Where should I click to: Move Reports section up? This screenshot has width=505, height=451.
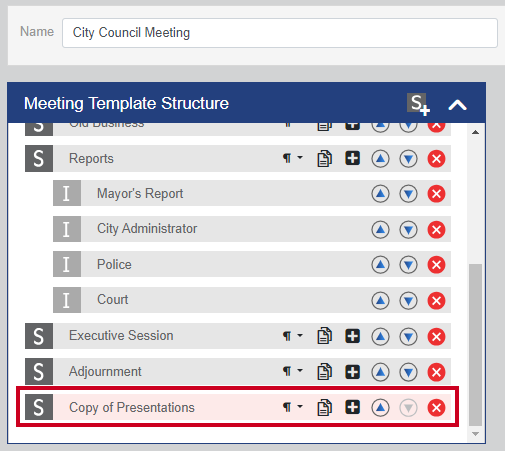tap(380, 159)
